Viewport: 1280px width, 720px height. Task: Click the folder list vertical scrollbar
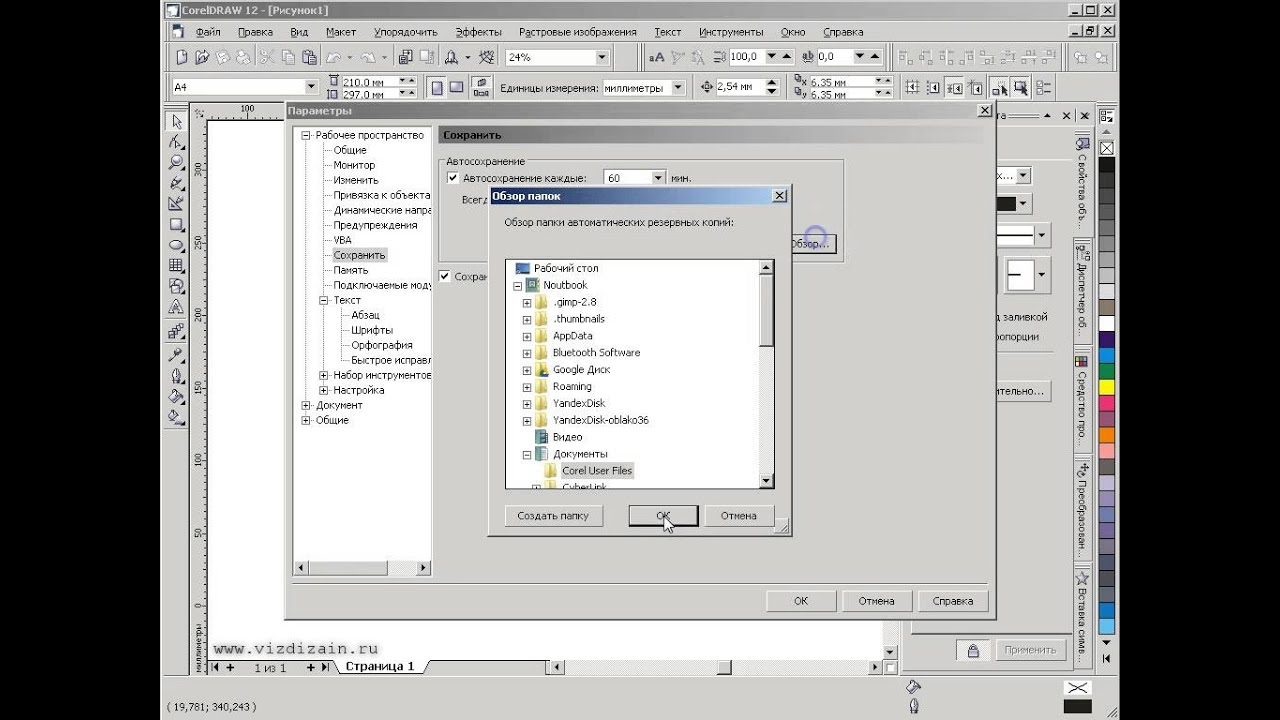[766, 374]
